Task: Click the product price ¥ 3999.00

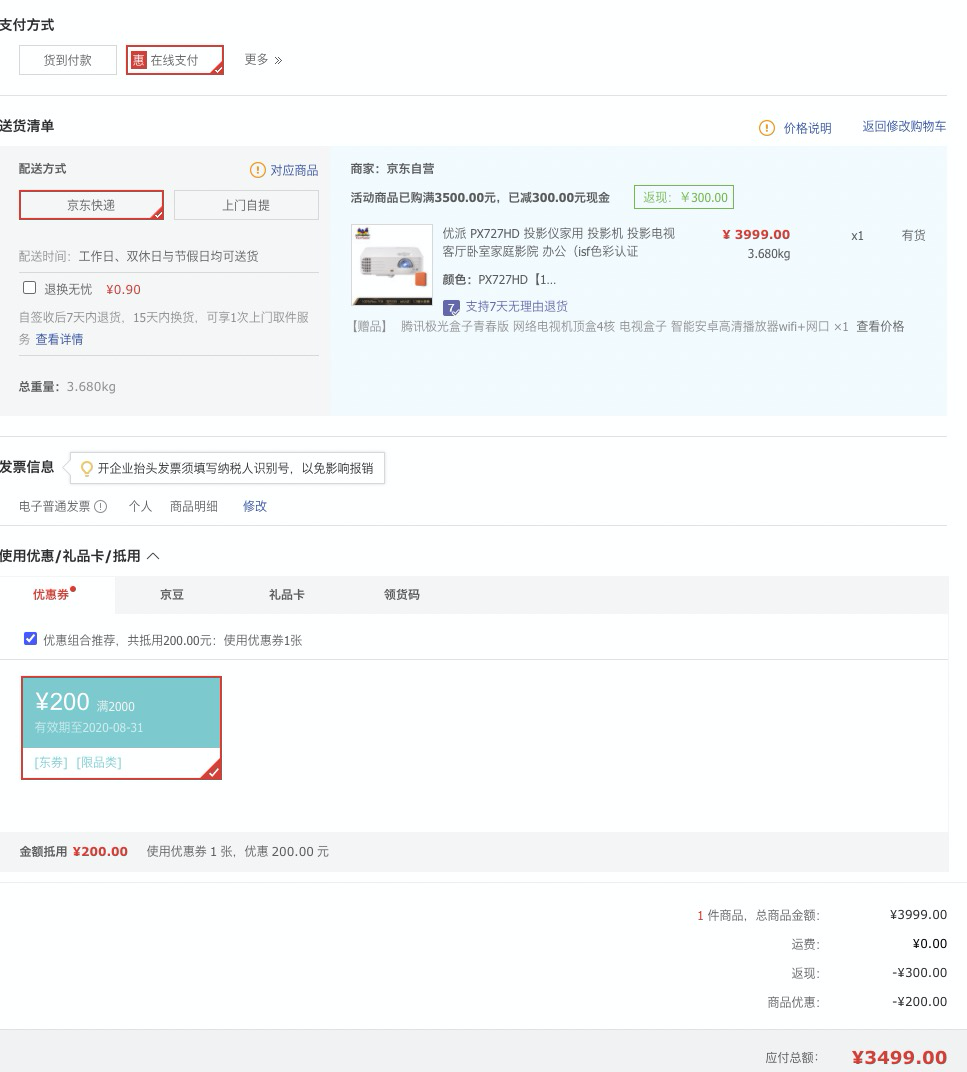Action: point(756,234)
